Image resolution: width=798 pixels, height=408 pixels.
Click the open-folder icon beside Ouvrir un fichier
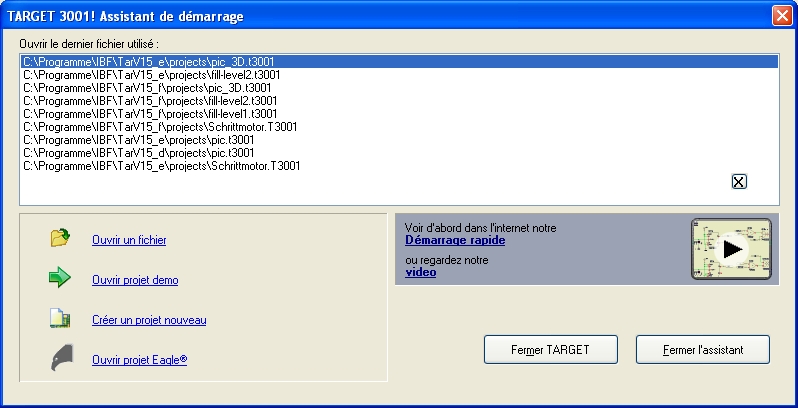pyautogui.click(x=61, y=238)
